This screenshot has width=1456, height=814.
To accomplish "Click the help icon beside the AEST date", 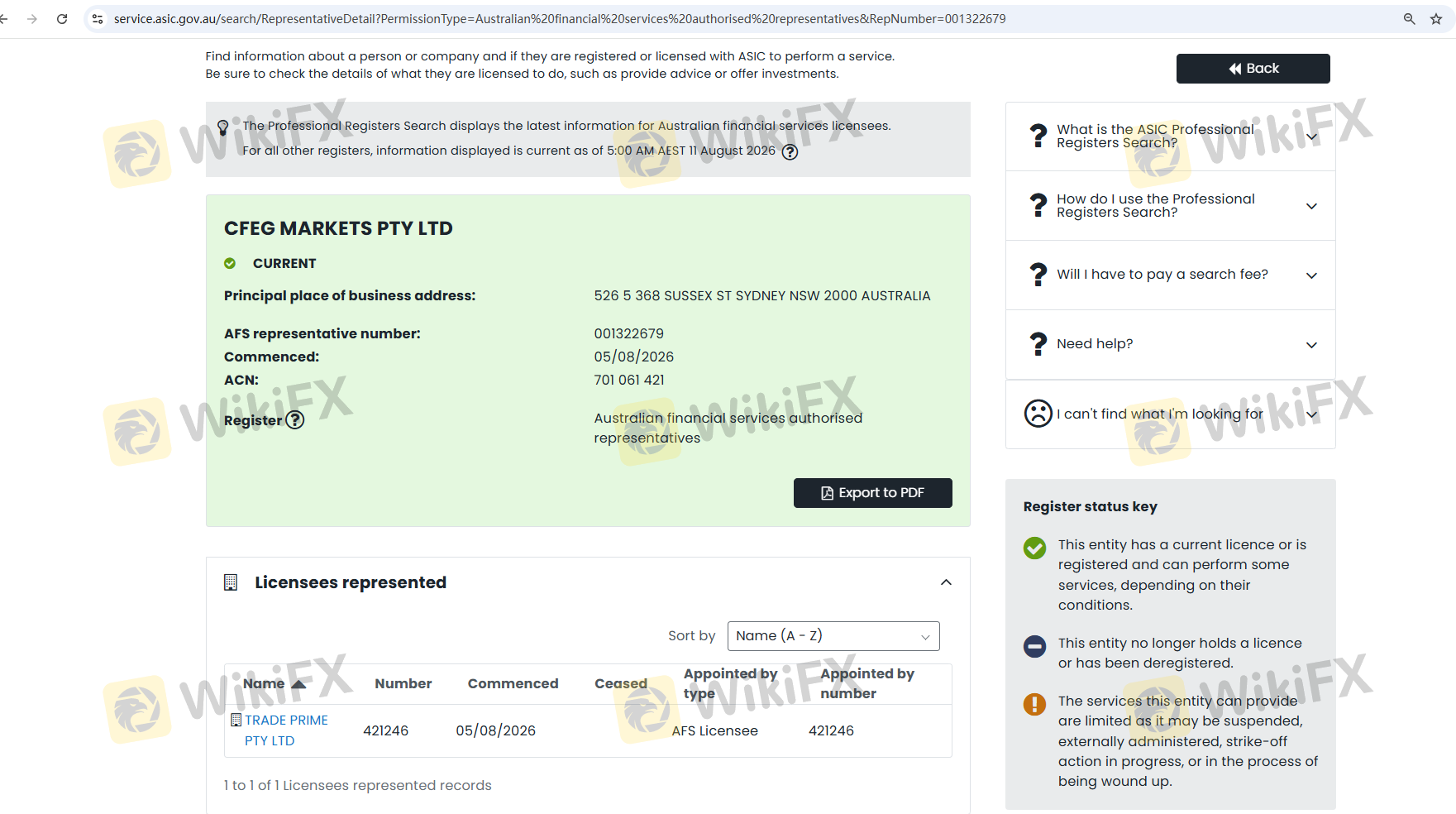I will coord(790,152).
